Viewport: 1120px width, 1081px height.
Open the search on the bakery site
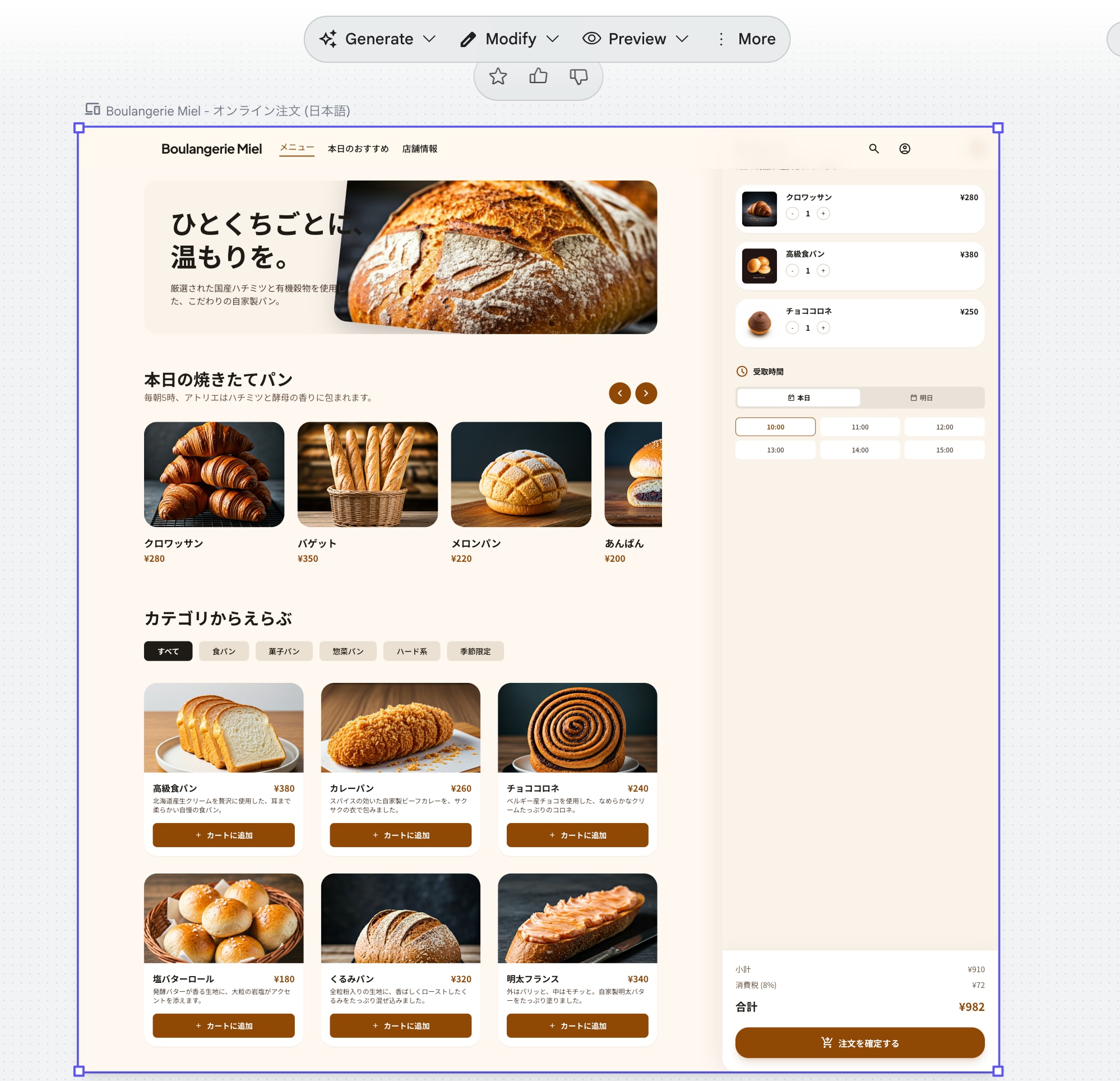874,149
